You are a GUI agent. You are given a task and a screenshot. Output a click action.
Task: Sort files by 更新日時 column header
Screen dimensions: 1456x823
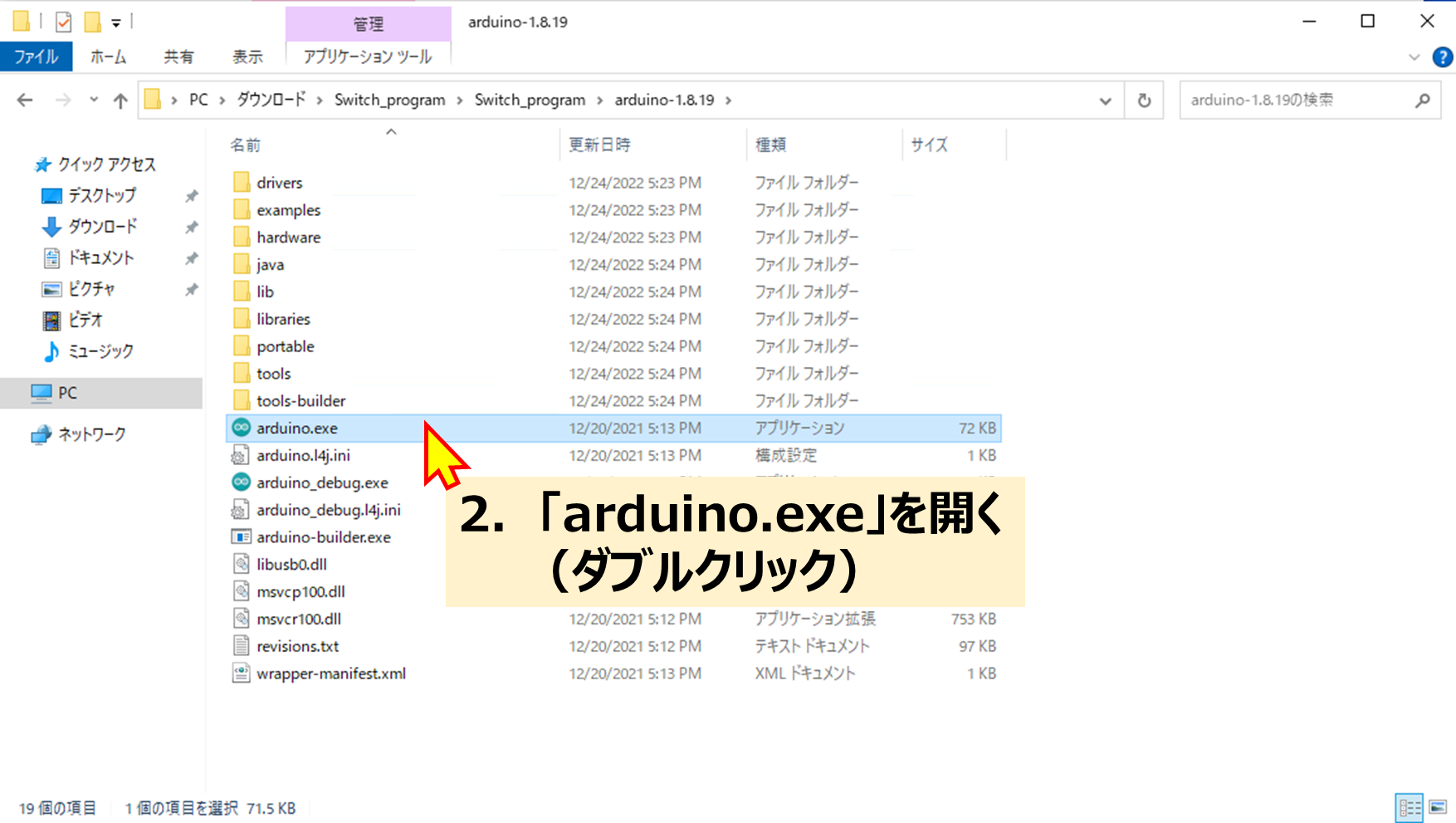pyautogui.click(x=599, y=145)
